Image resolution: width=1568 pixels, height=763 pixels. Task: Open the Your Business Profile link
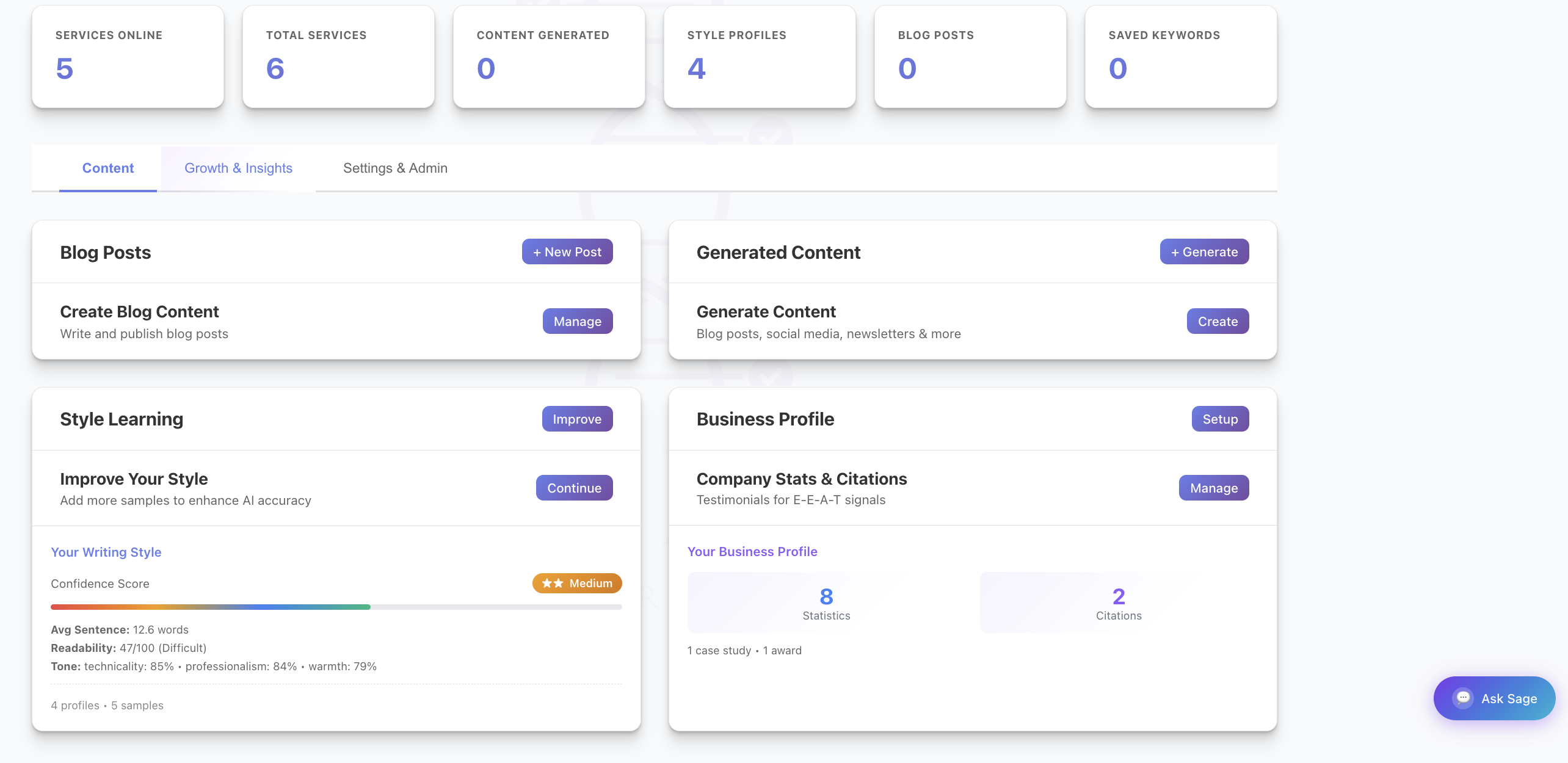(x=752, y=551)
